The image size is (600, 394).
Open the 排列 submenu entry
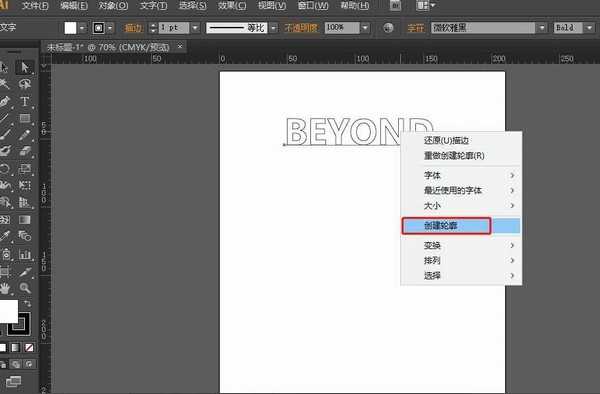coord(461,260)
